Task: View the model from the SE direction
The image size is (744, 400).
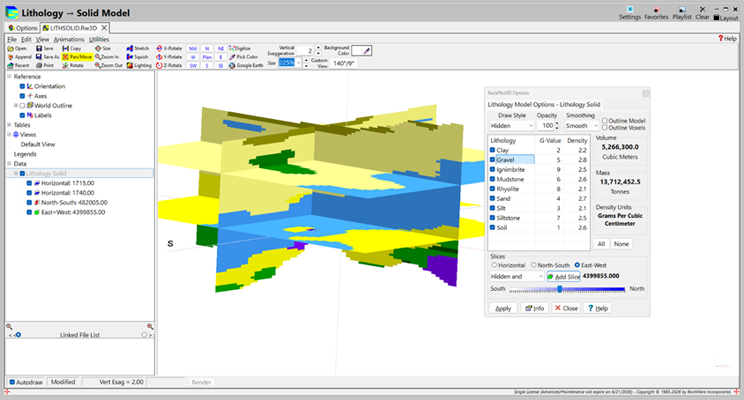Action: pos(221,66)
